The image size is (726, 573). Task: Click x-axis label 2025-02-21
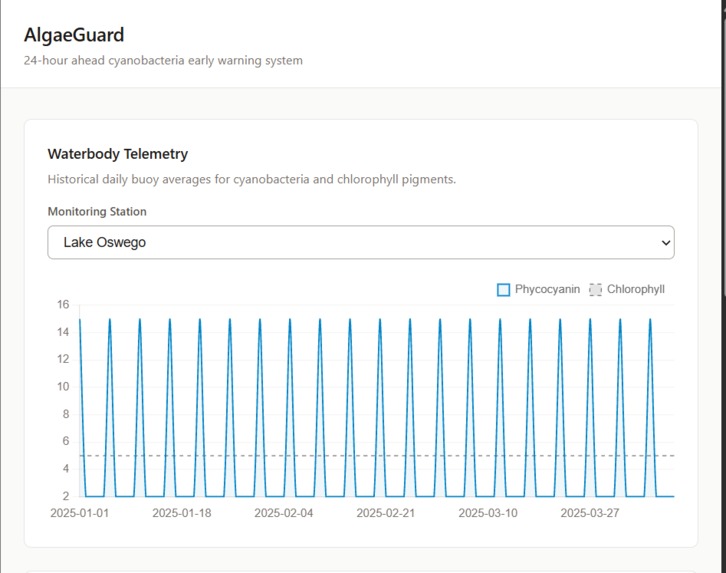click(x=385, y=513)
